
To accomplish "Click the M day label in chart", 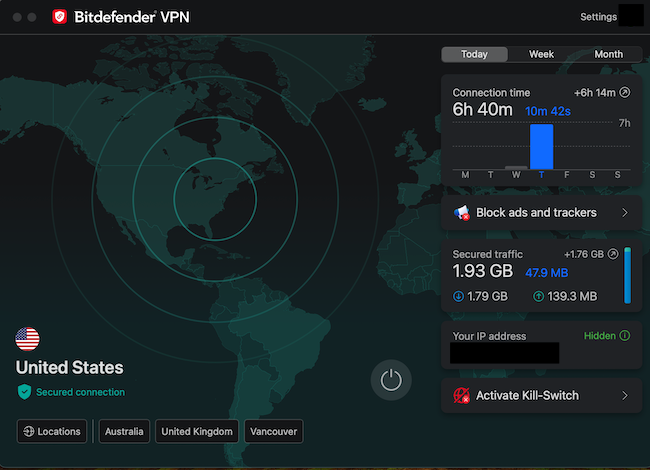I will point(466,175).
